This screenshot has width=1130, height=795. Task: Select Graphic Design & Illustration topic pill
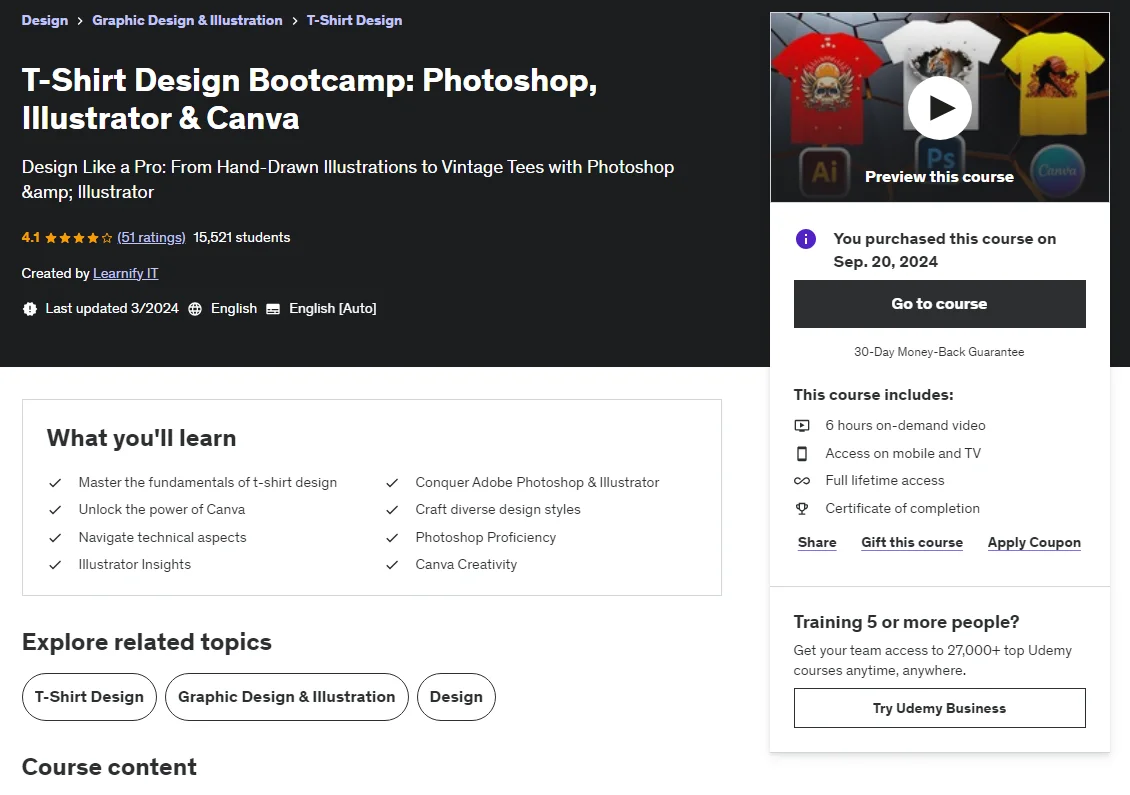tap(287, 696)
